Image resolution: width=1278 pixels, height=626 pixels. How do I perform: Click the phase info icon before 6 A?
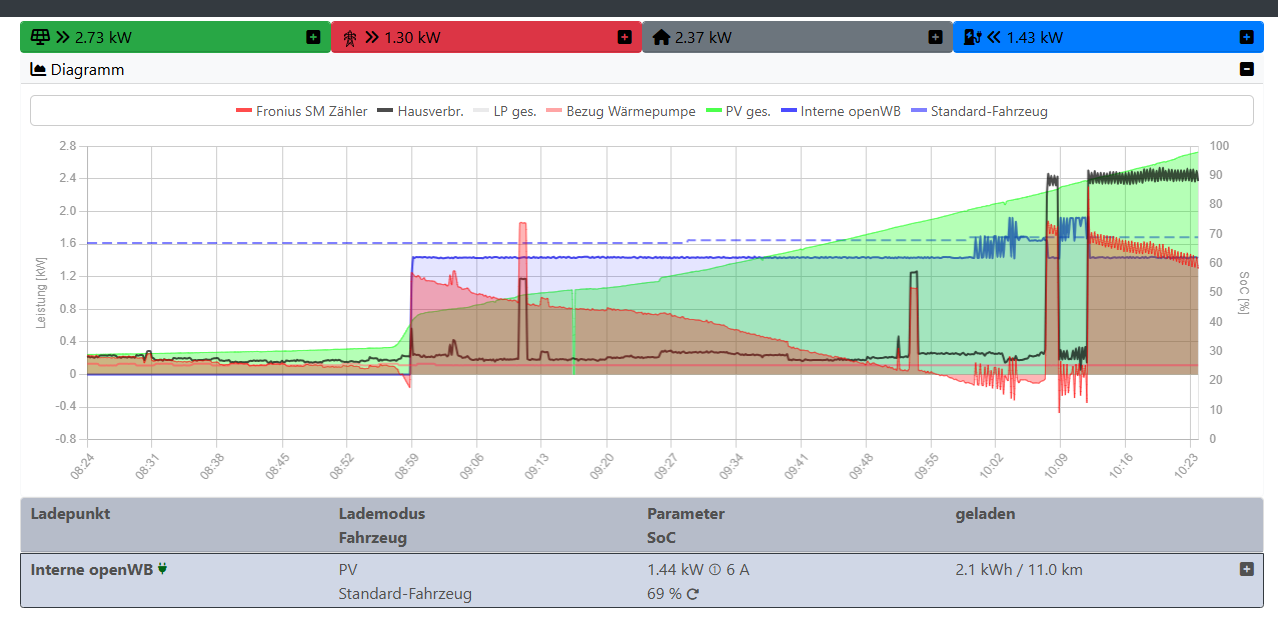click(715, 570)
